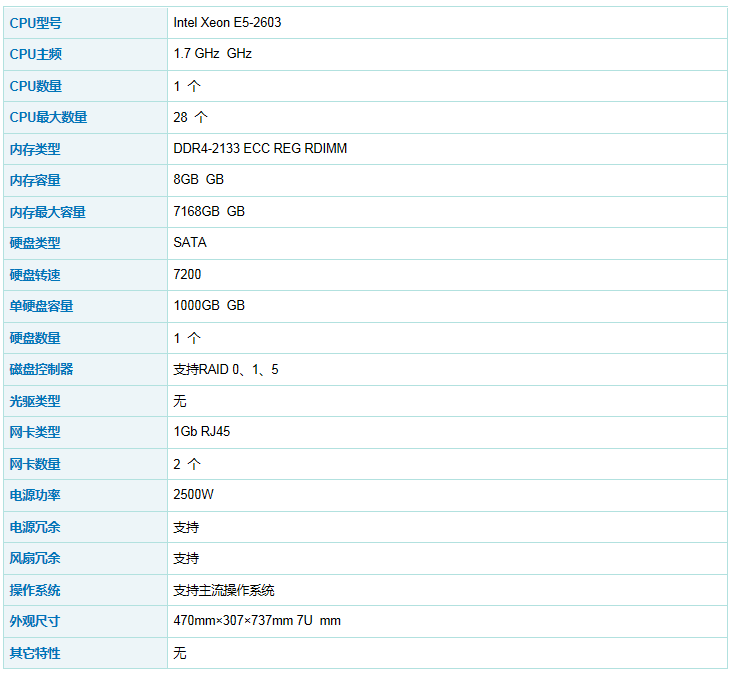Select the 1 个 value beside 硬盘数量
This screenshot has height=676, width=734.
187,338
